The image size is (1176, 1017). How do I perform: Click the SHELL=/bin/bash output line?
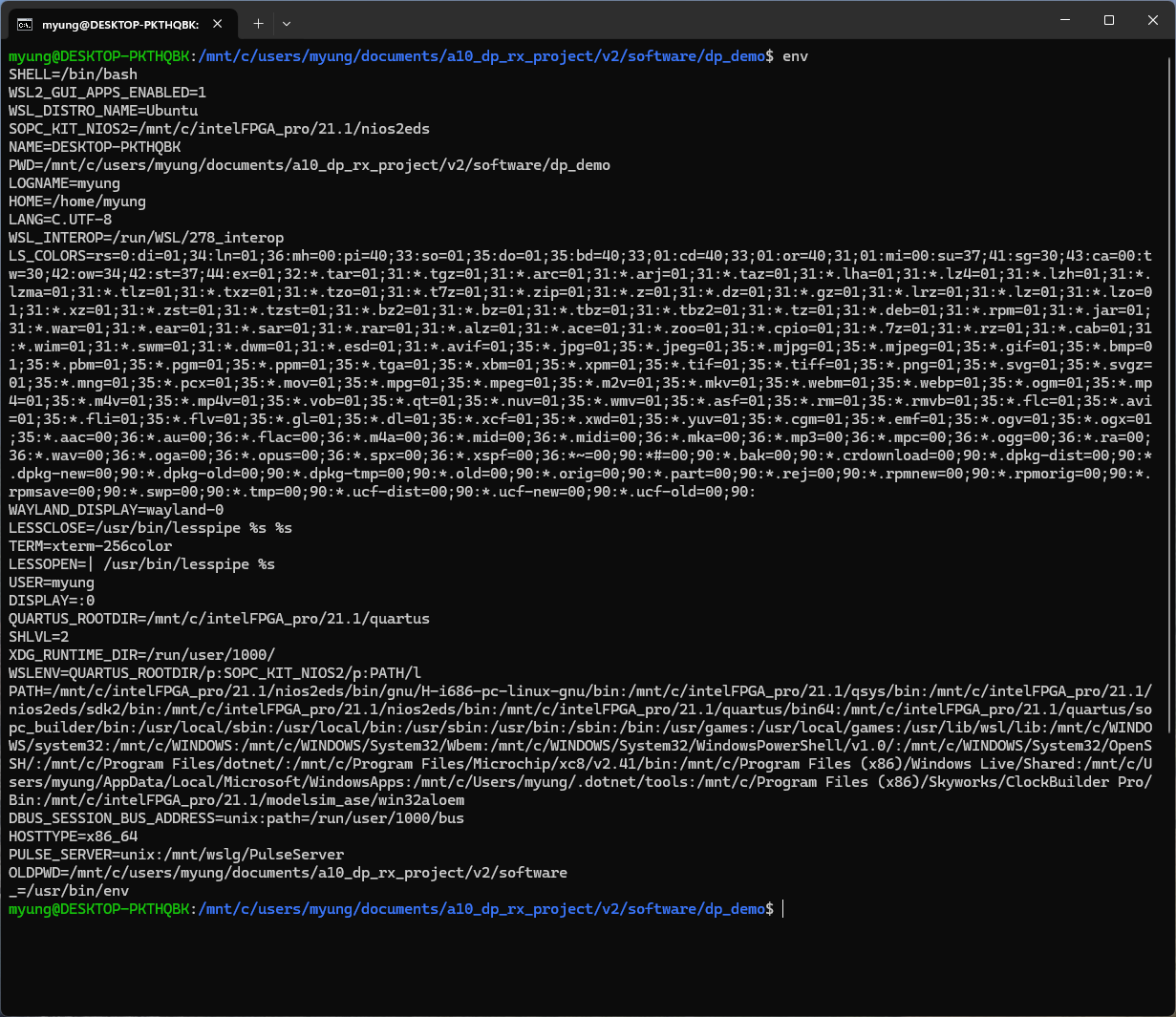74,74
